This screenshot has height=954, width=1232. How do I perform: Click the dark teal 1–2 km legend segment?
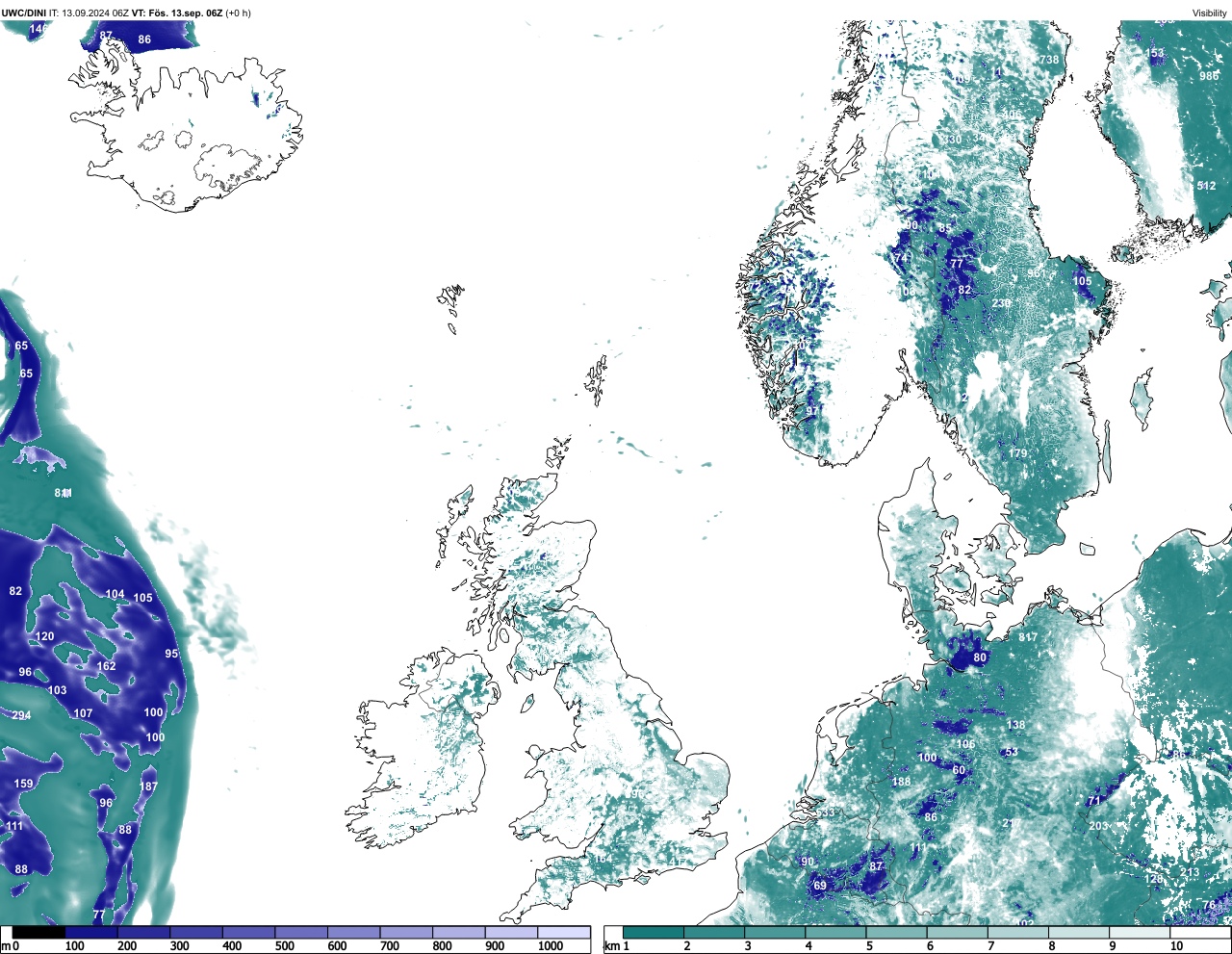654,932
